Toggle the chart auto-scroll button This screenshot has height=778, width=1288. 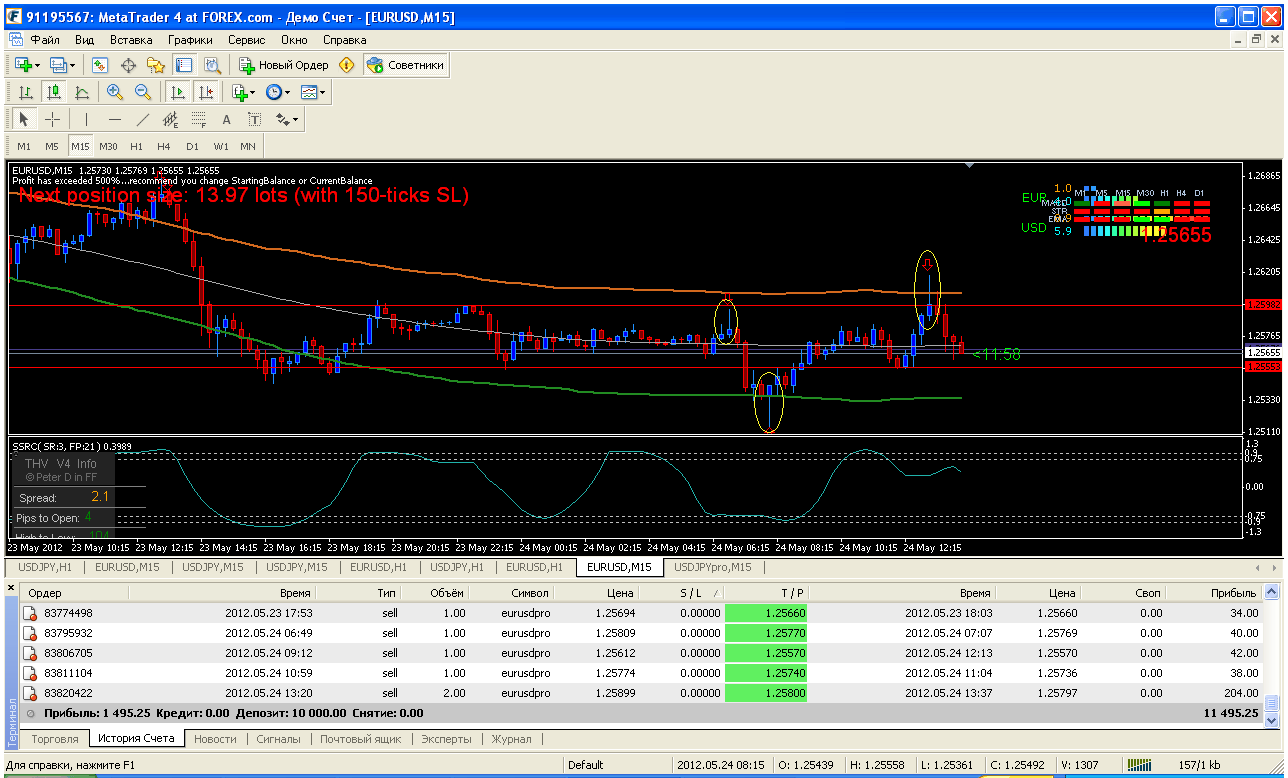178,92
